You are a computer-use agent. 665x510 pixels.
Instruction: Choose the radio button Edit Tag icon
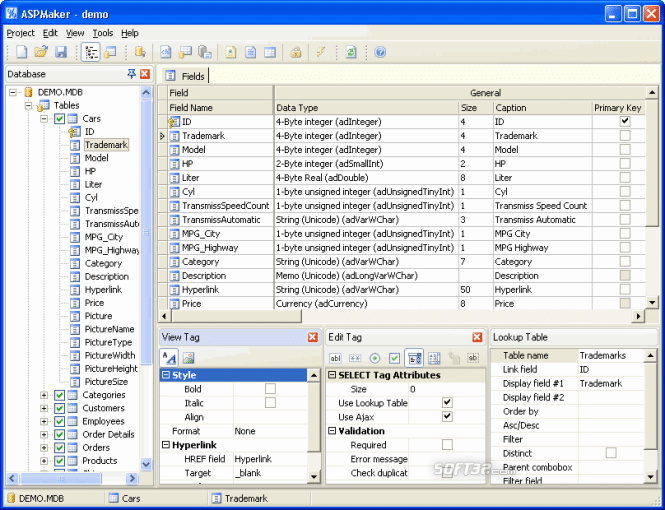[374, 358]
